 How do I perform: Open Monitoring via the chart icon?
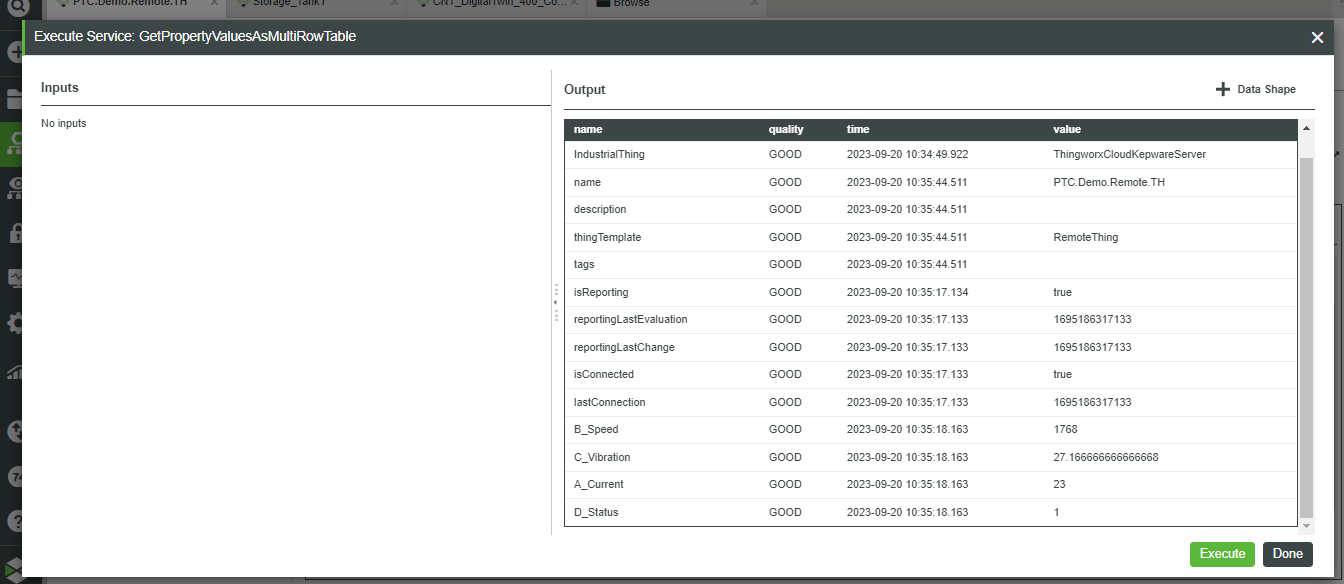15,372
